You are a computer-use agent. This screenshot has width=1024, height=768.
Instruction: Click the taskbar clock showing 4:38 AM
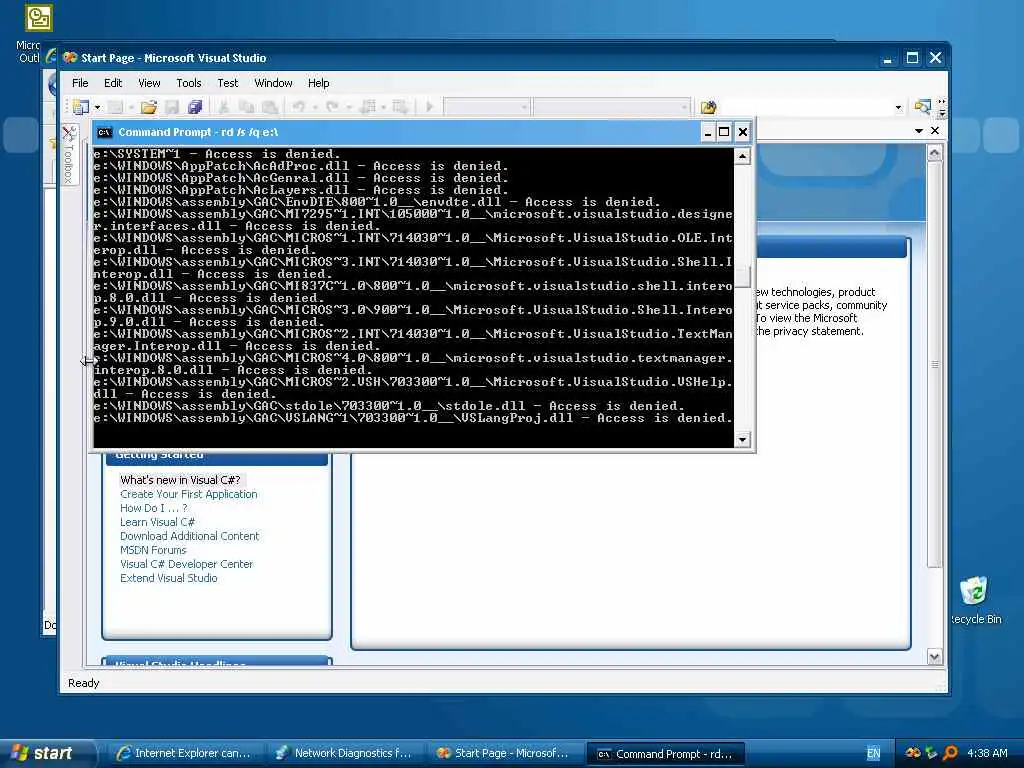pos(987,753)
